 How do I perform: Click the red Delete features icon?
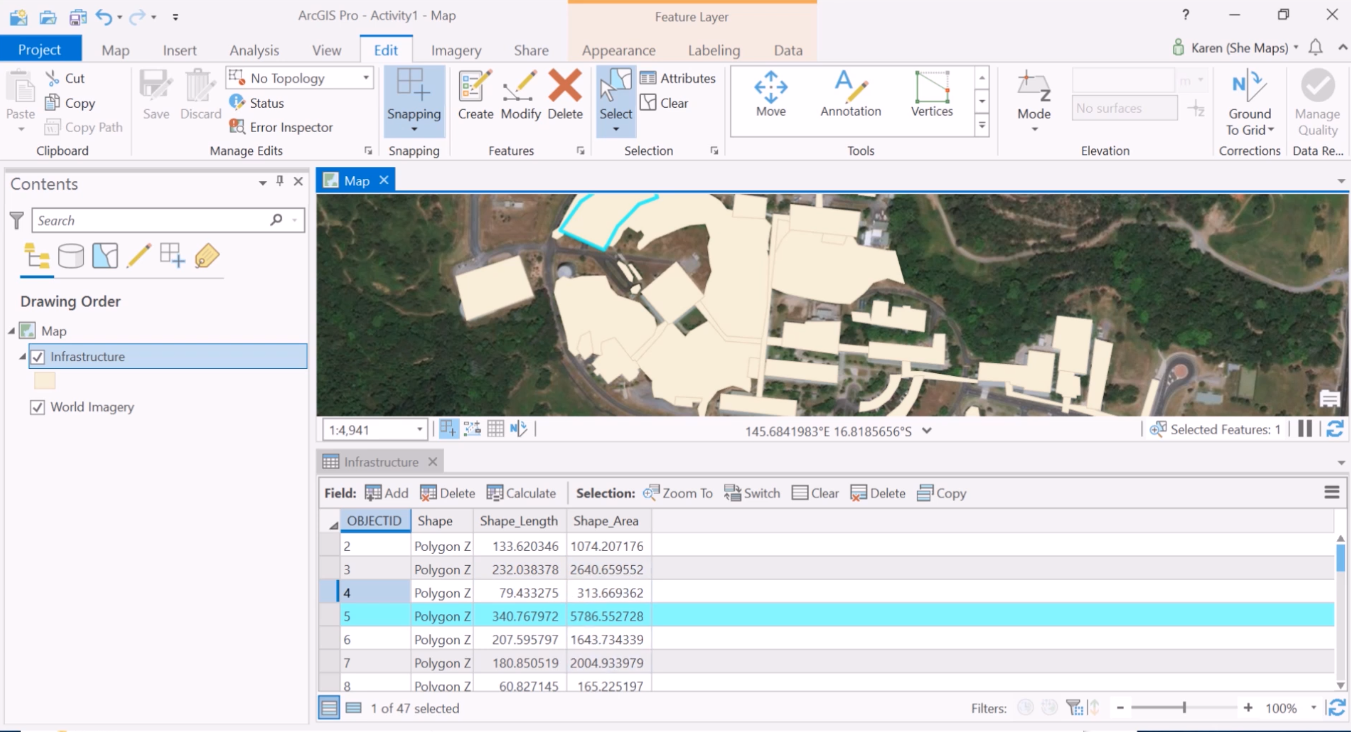pyautogui.click(x=565, y=86)
